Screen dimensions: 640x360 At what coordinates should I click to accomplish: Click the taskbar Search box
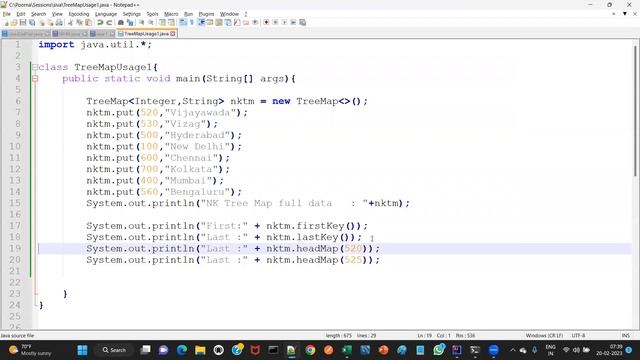click(x=114, y=350)
